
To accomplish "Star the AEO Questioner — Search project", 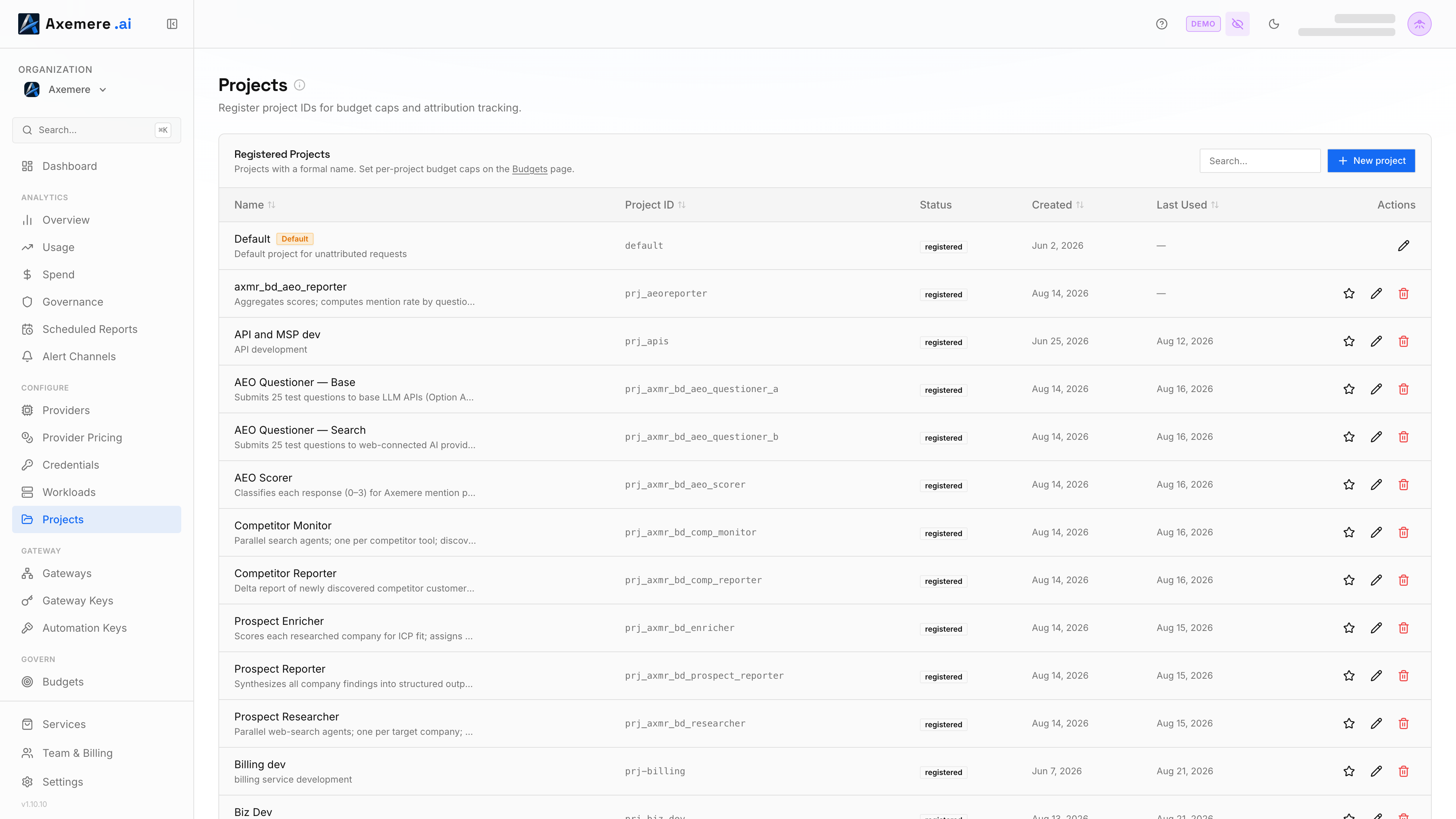I will 1349,437.
